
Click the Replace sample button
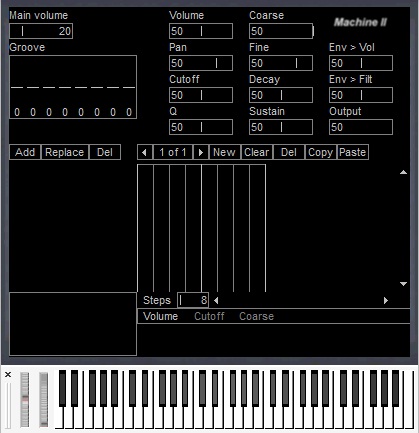click(x=65, y=152)
